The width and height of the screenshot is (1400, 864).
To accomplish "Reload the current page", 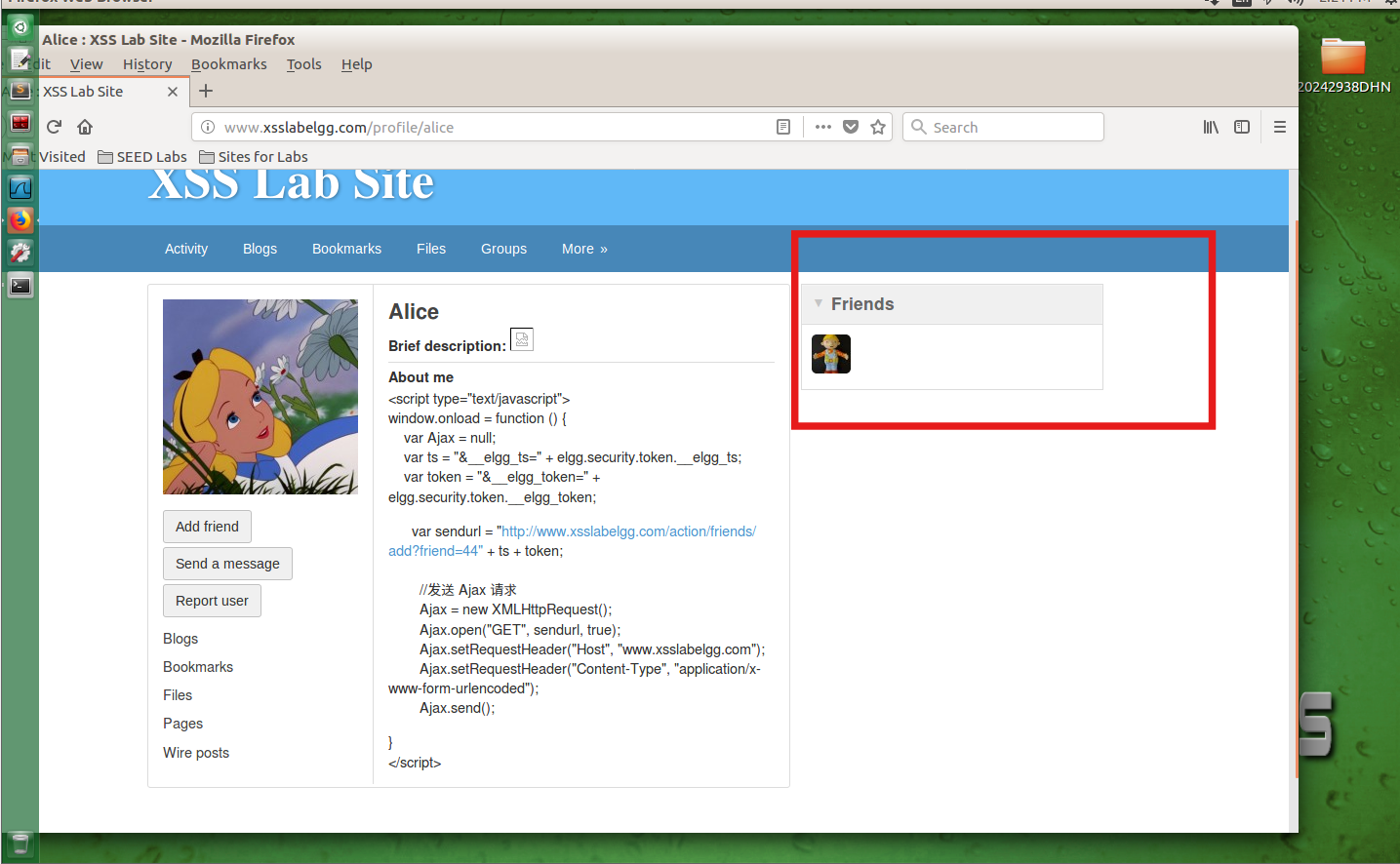I will point(54,127).
